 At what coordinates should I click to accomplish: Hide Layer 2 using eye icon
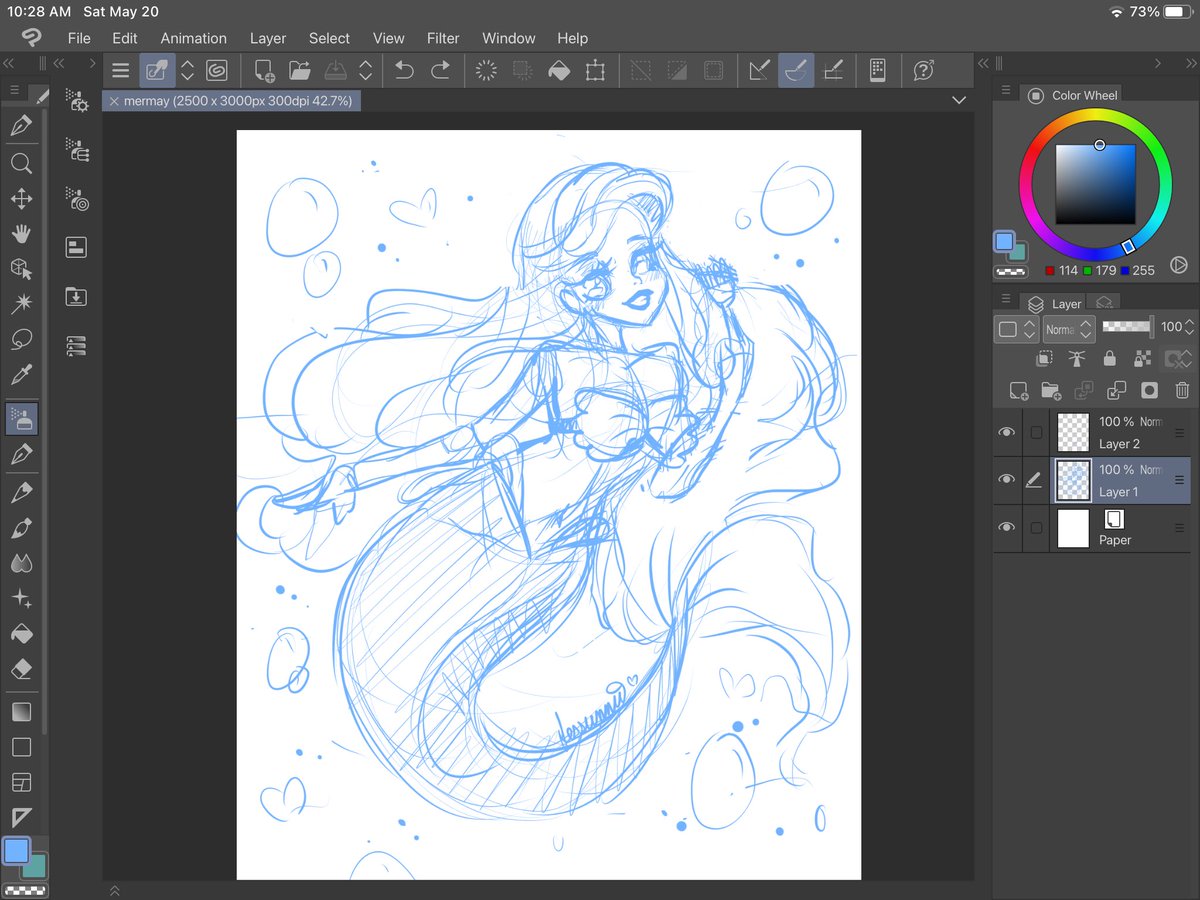(1006, 432)
